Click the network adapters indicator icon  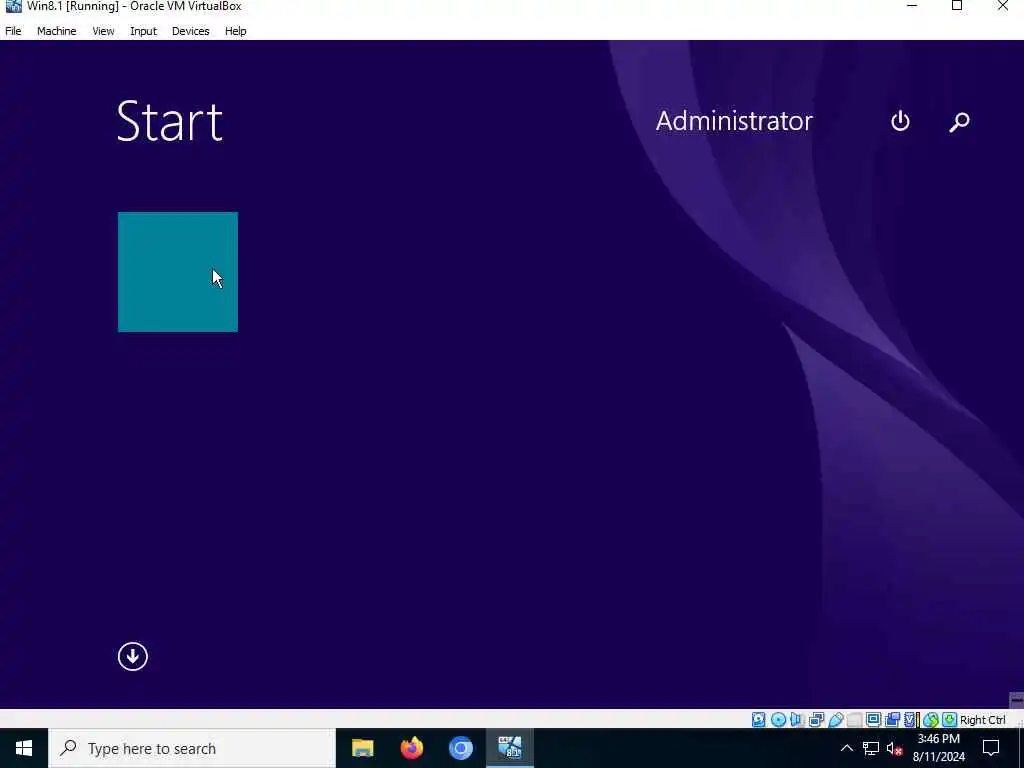pyautogui.click(x=816, y=720)
